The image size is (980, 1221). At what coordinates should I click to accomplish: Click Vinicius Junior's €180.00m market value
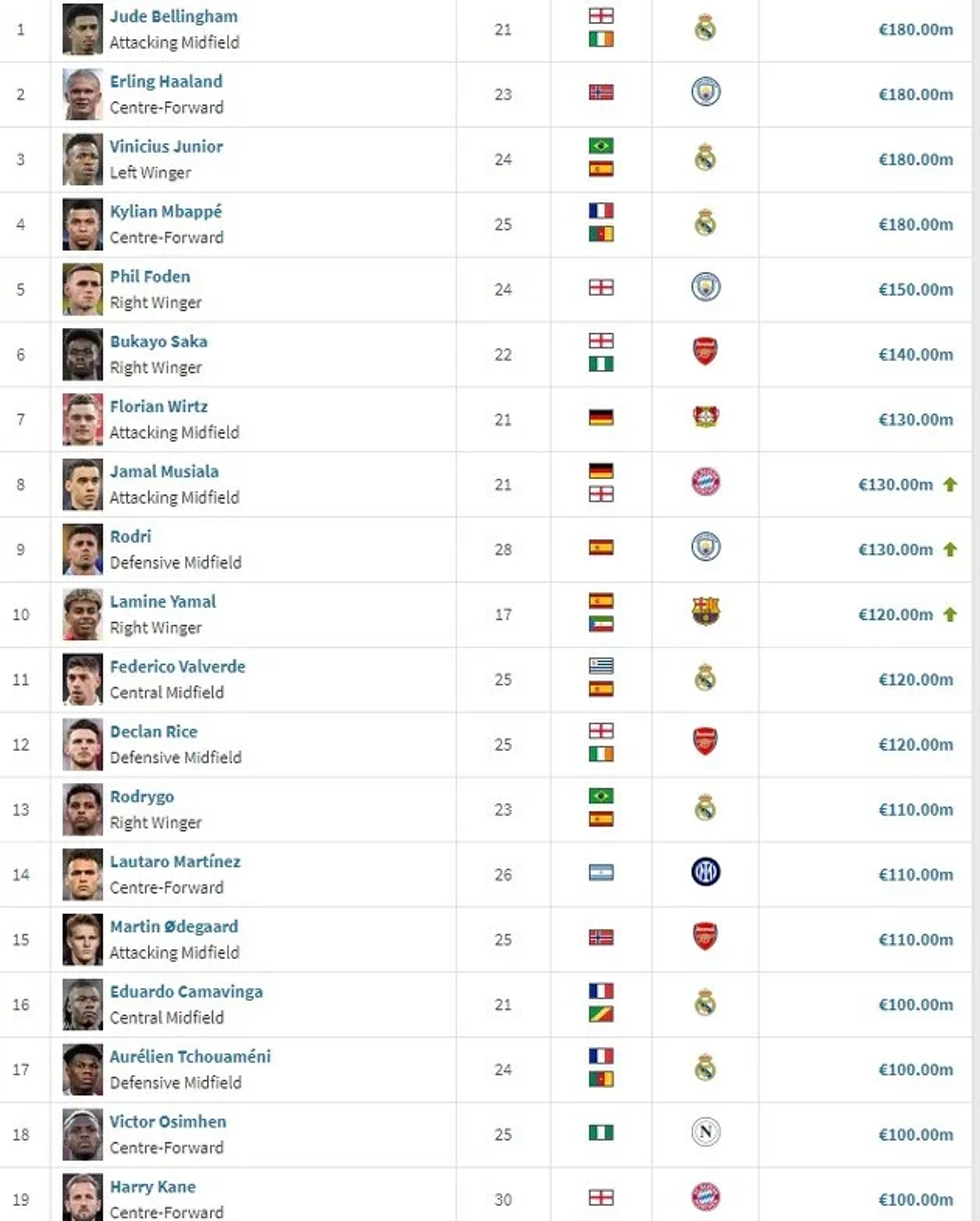click(915, 159)
